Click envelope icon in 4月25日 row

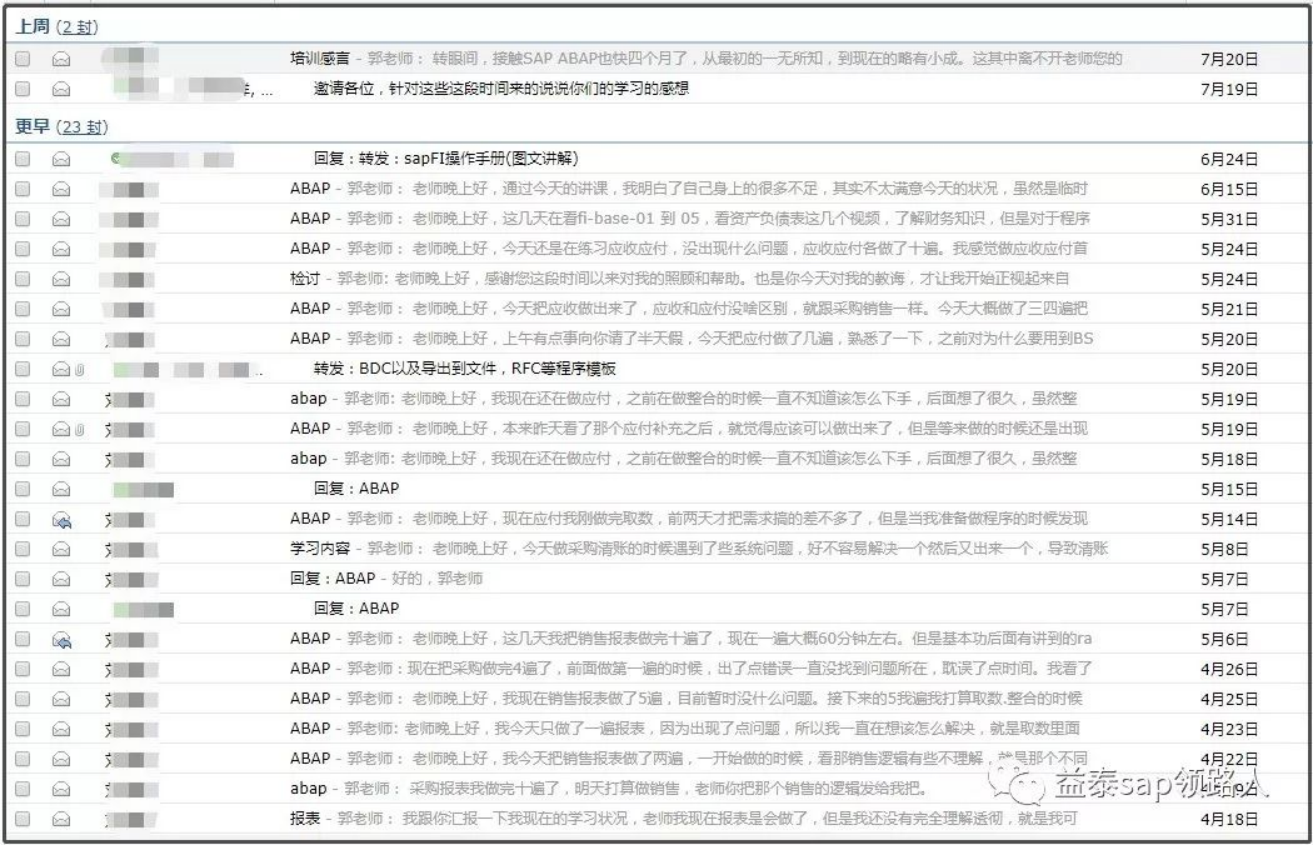click(61, 699)
